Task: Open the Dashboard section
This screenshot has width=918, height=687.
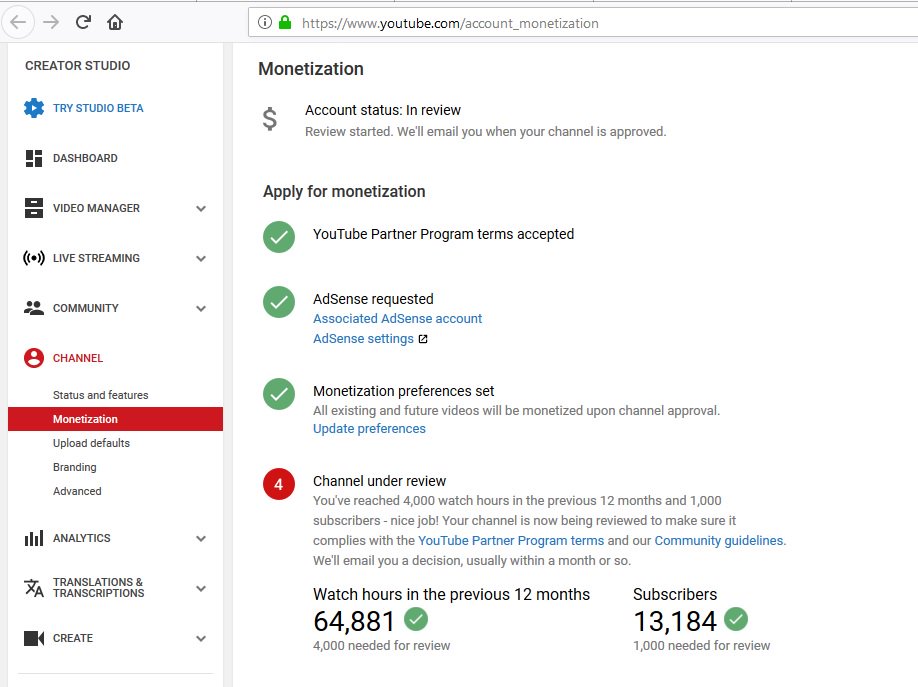Action: point(85,158)
